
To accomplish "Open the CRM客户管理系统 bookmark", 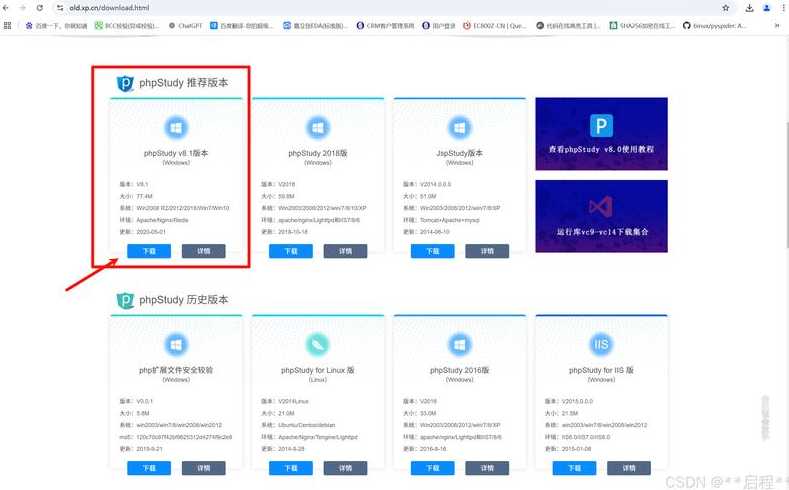I will (385, 26).
